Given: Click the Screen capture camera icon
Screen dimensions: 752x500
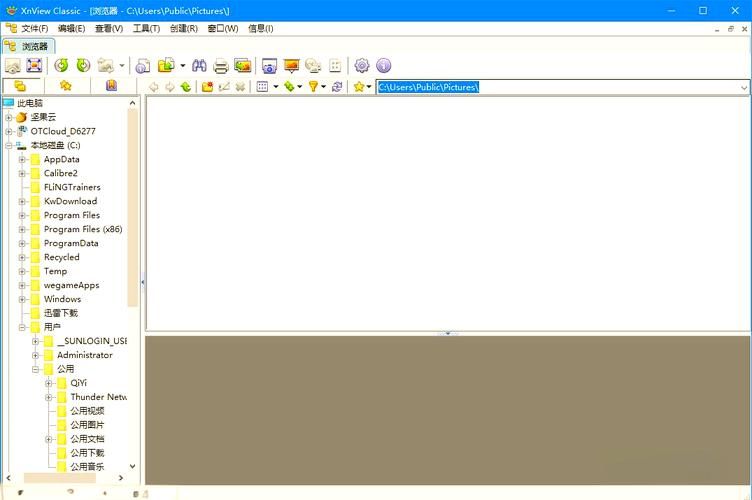Looking at the screenshot, I should tap(269, 65).
